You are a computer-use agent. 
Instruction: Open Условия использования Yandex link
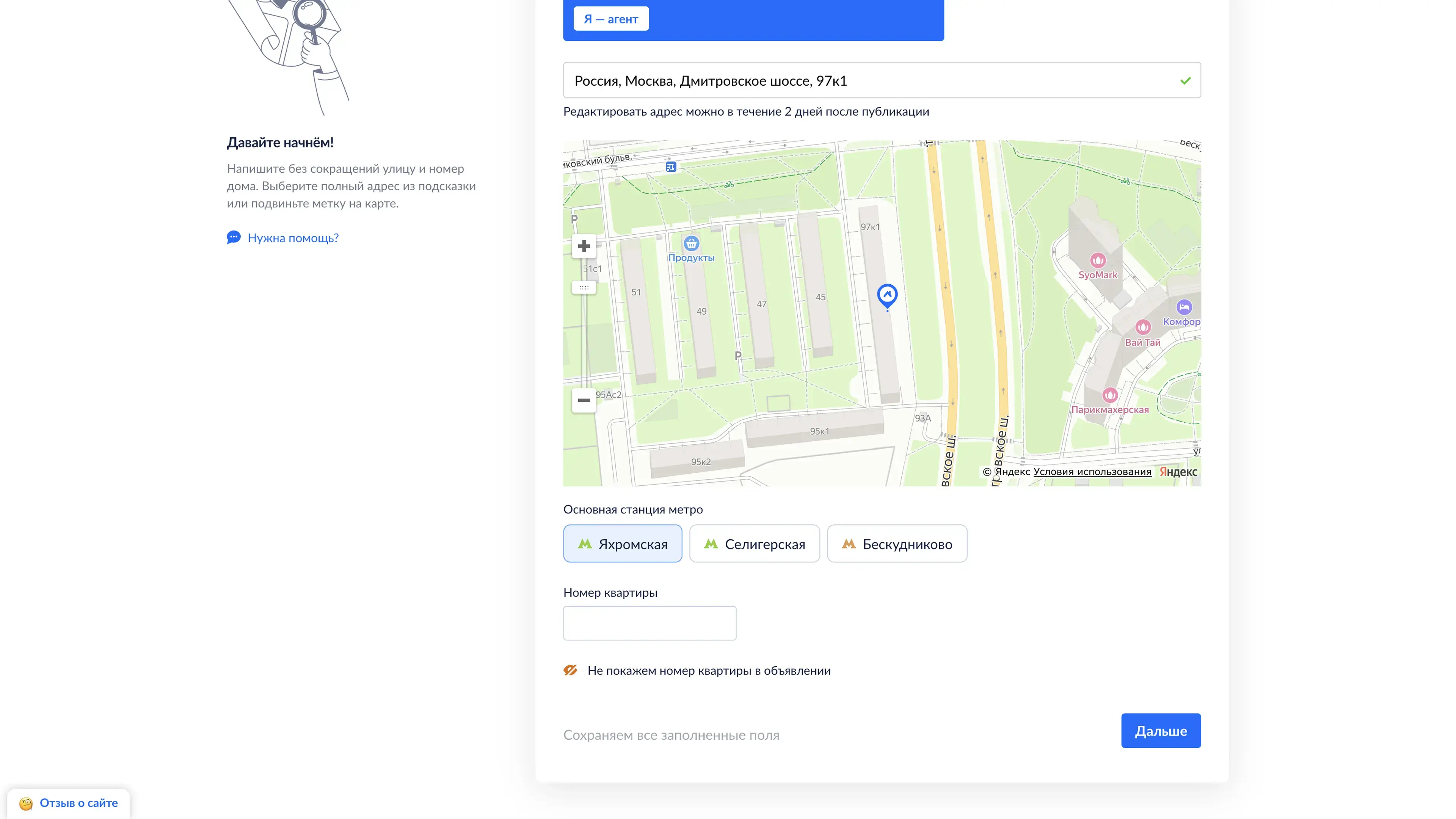[1092, 471]
